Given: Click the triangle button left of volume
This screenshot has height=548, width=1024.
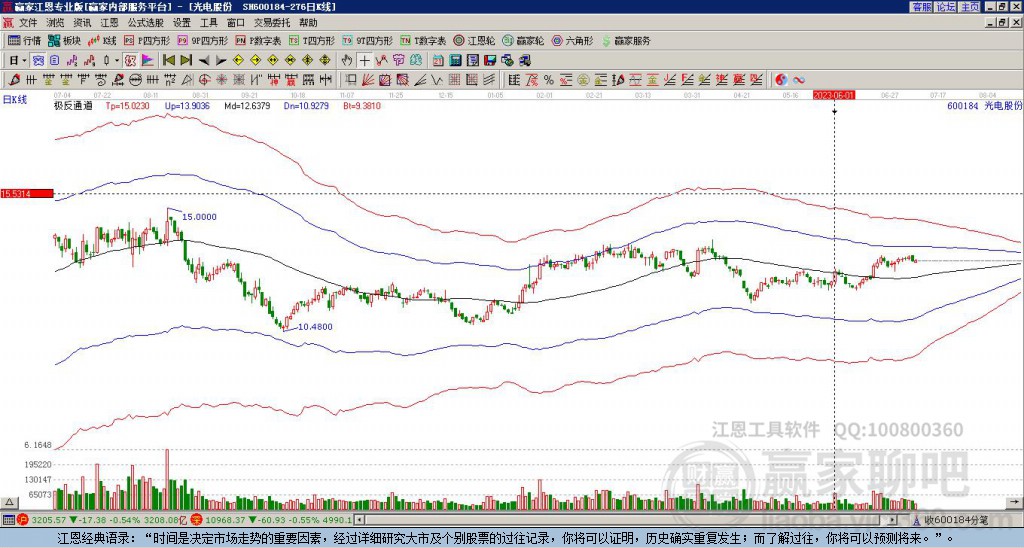Looking at the screenshot, I should 9,502.
